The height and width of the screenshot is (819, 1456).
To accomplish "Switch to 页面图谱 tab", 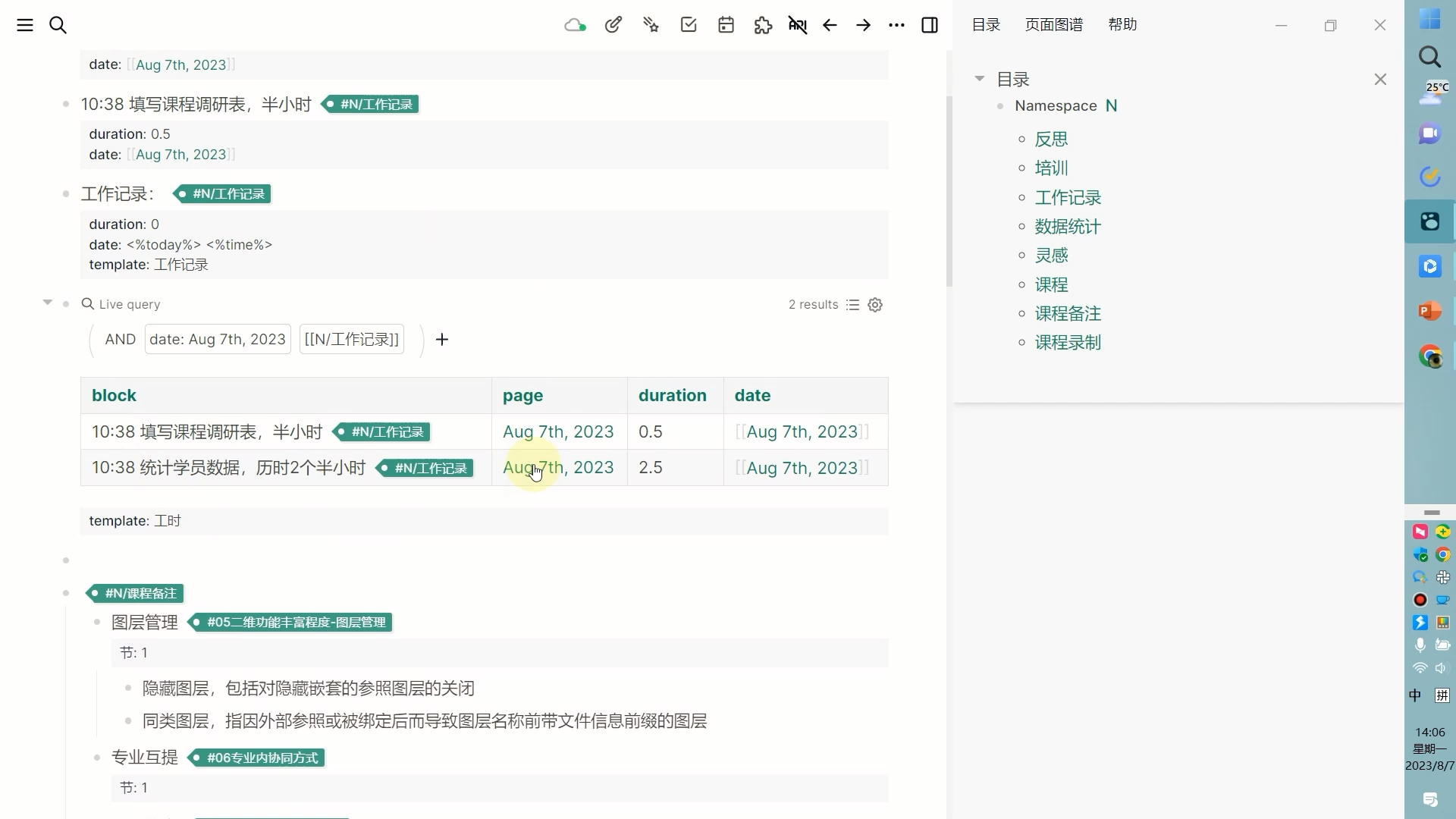I will 1054,24.
